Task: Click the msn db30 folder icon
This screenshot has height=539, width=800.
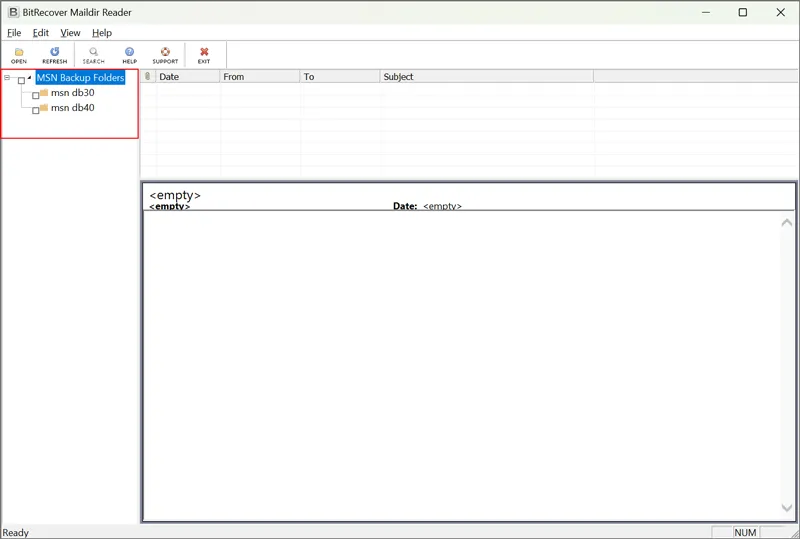Action: tap(44, 93)
